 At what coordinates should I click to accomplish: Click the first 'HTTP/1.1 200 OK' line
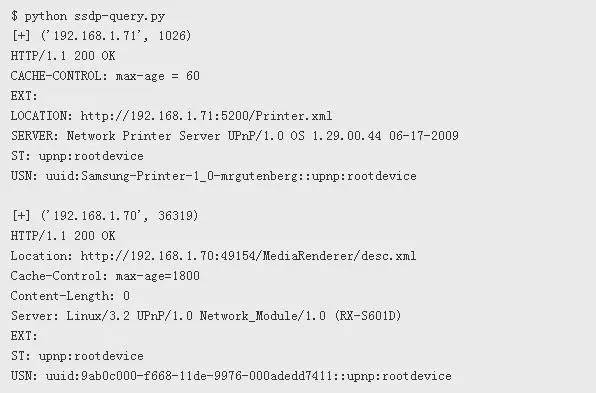63,55
